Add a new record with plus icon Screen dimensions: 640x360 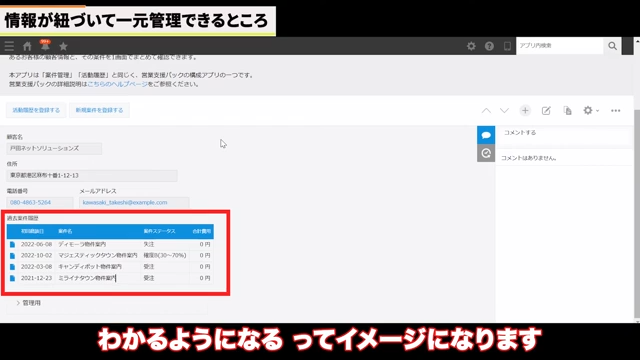click(x=525, y=111)
